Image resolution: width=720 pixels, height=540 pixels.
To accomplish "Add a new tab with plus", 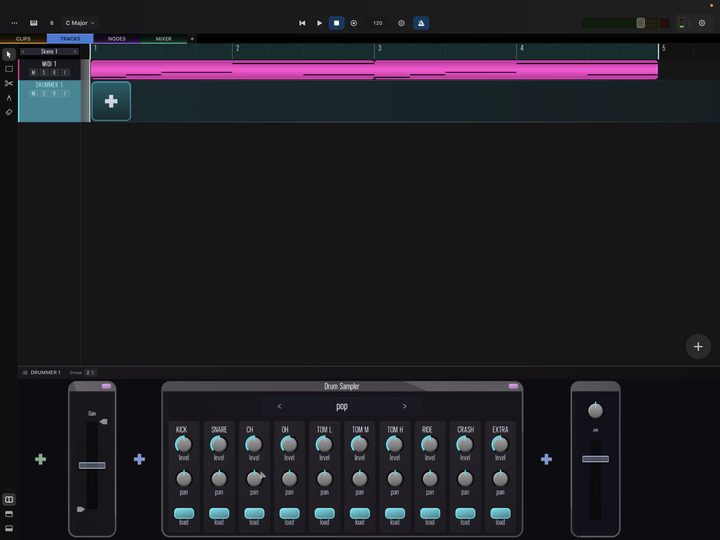I will point(192,39).
